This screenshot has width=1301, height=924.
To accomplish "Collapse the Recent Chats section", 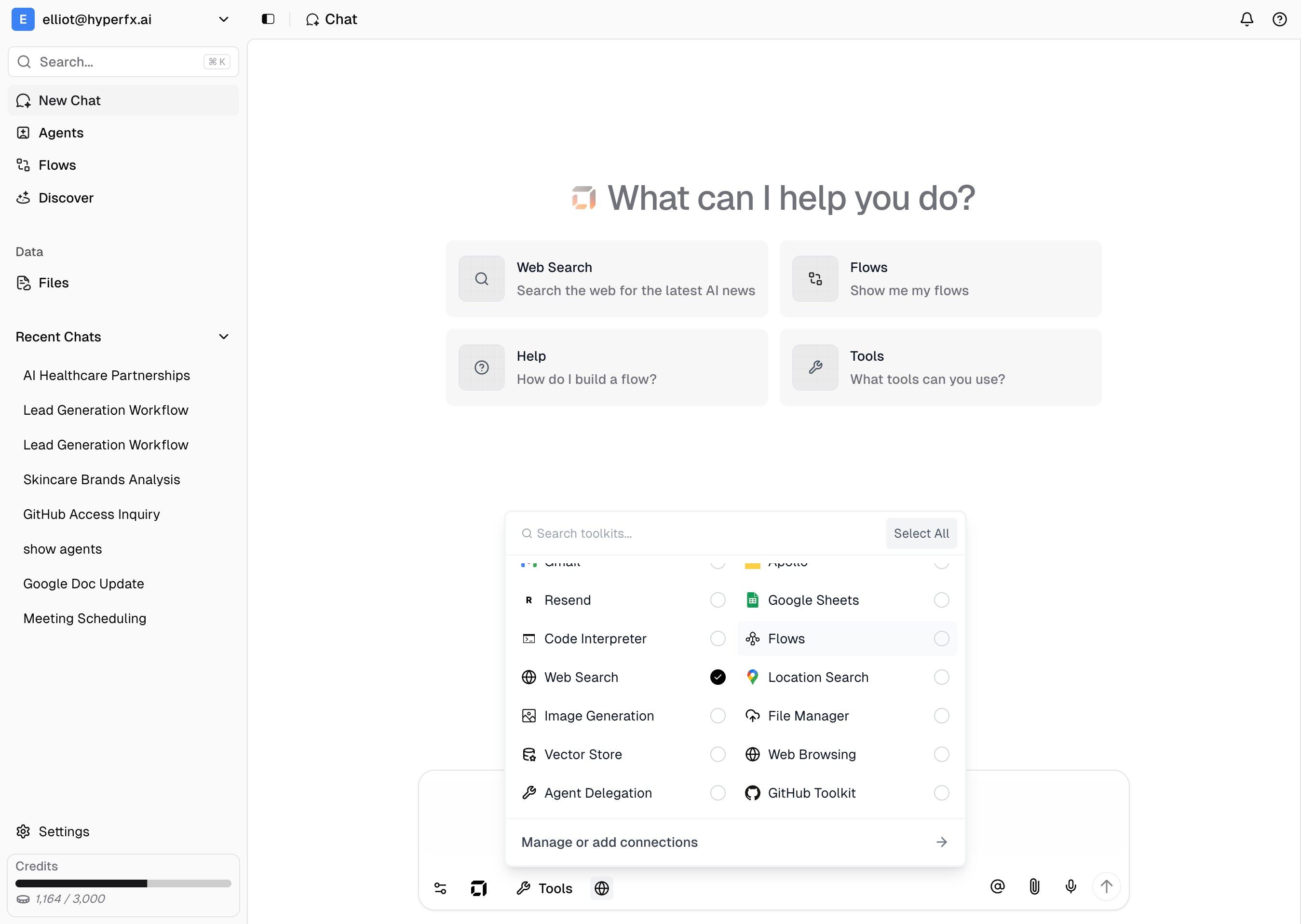I will click(x=224, y=337).
